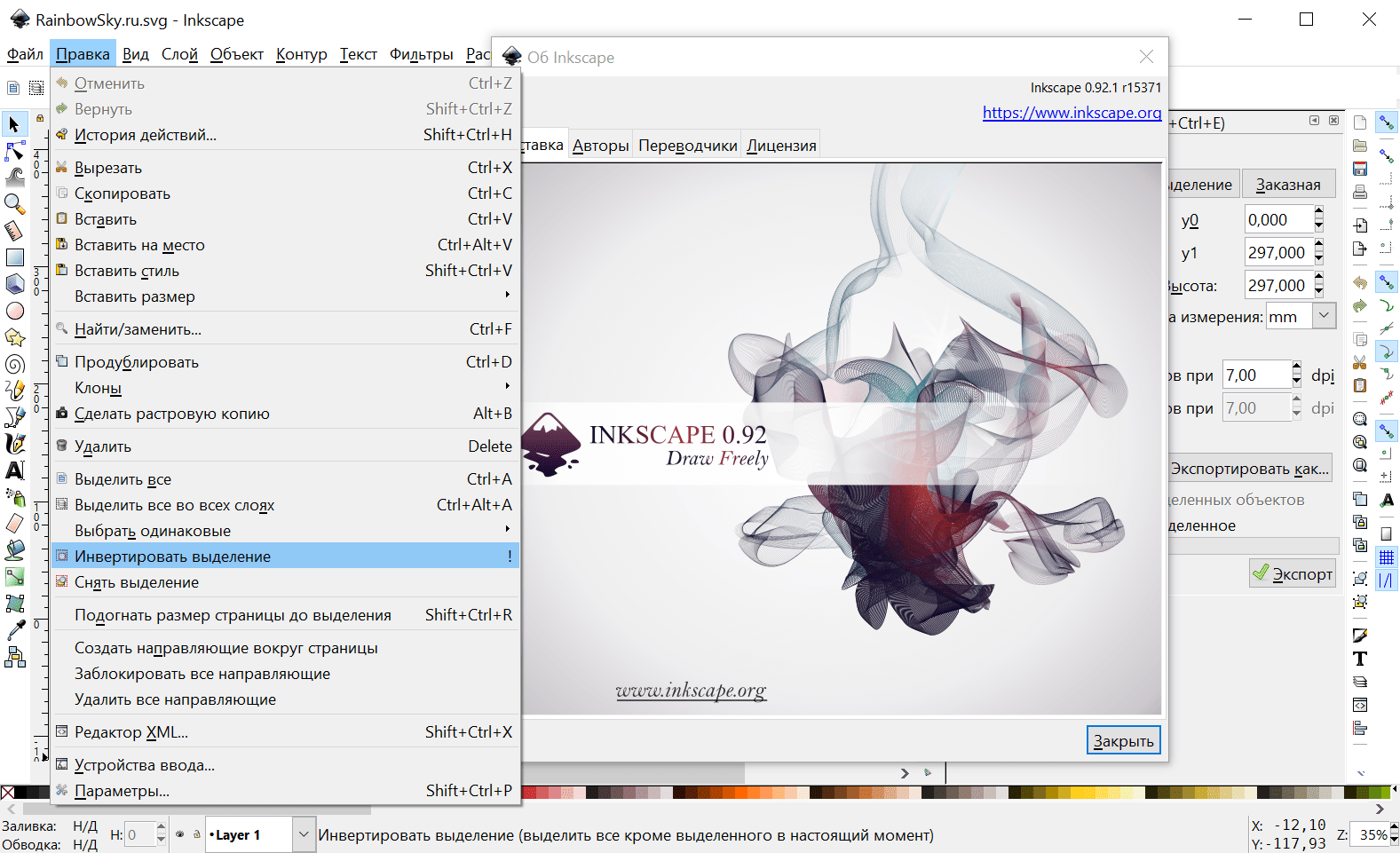Select the Bezier Pen tool

pos(14,417)
